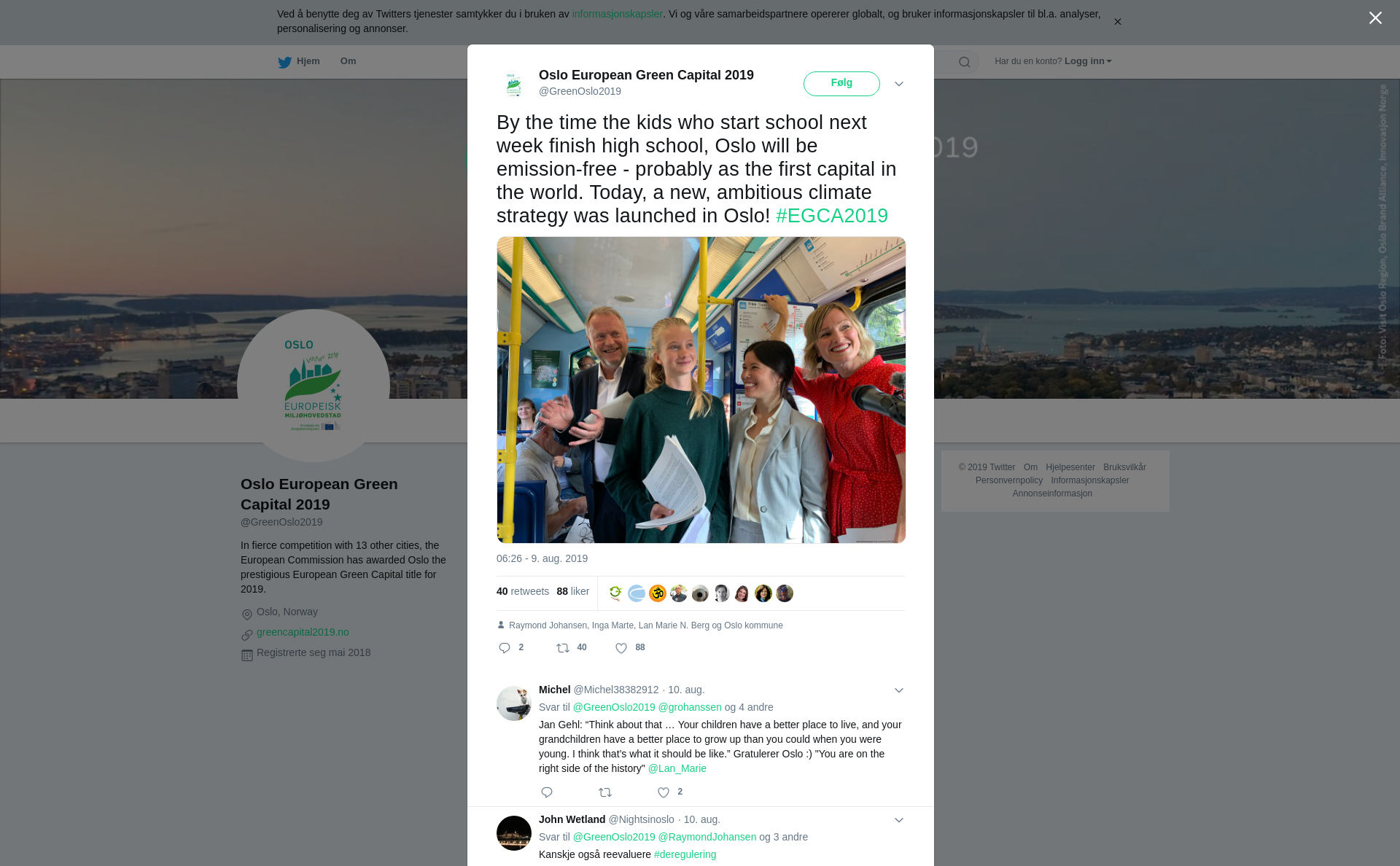
Task: Dismiss the cookie notice banner
Action: click(x=1117, y=22)
